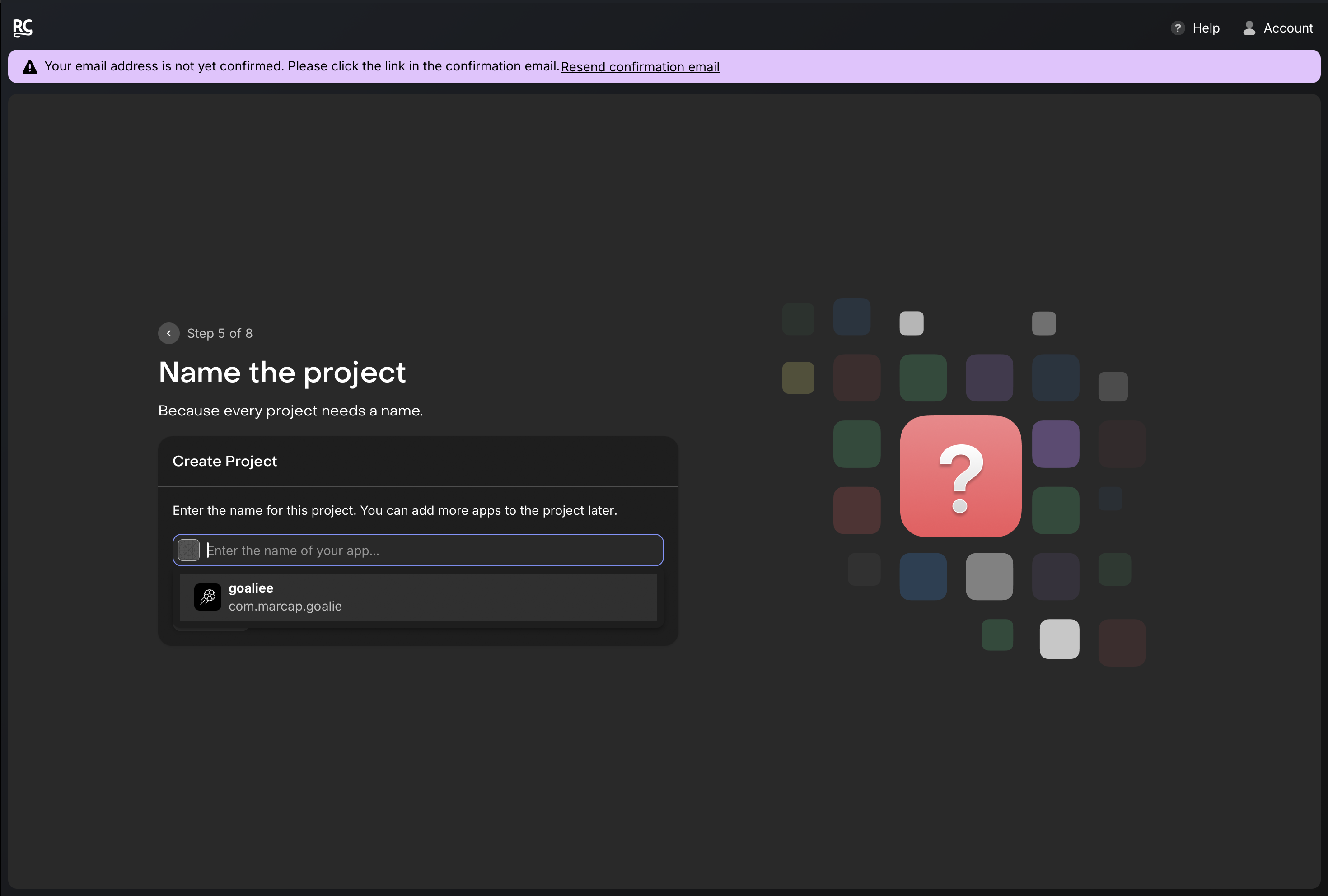Resend confirmation email

pyautogui.click(x=640, y=67)
